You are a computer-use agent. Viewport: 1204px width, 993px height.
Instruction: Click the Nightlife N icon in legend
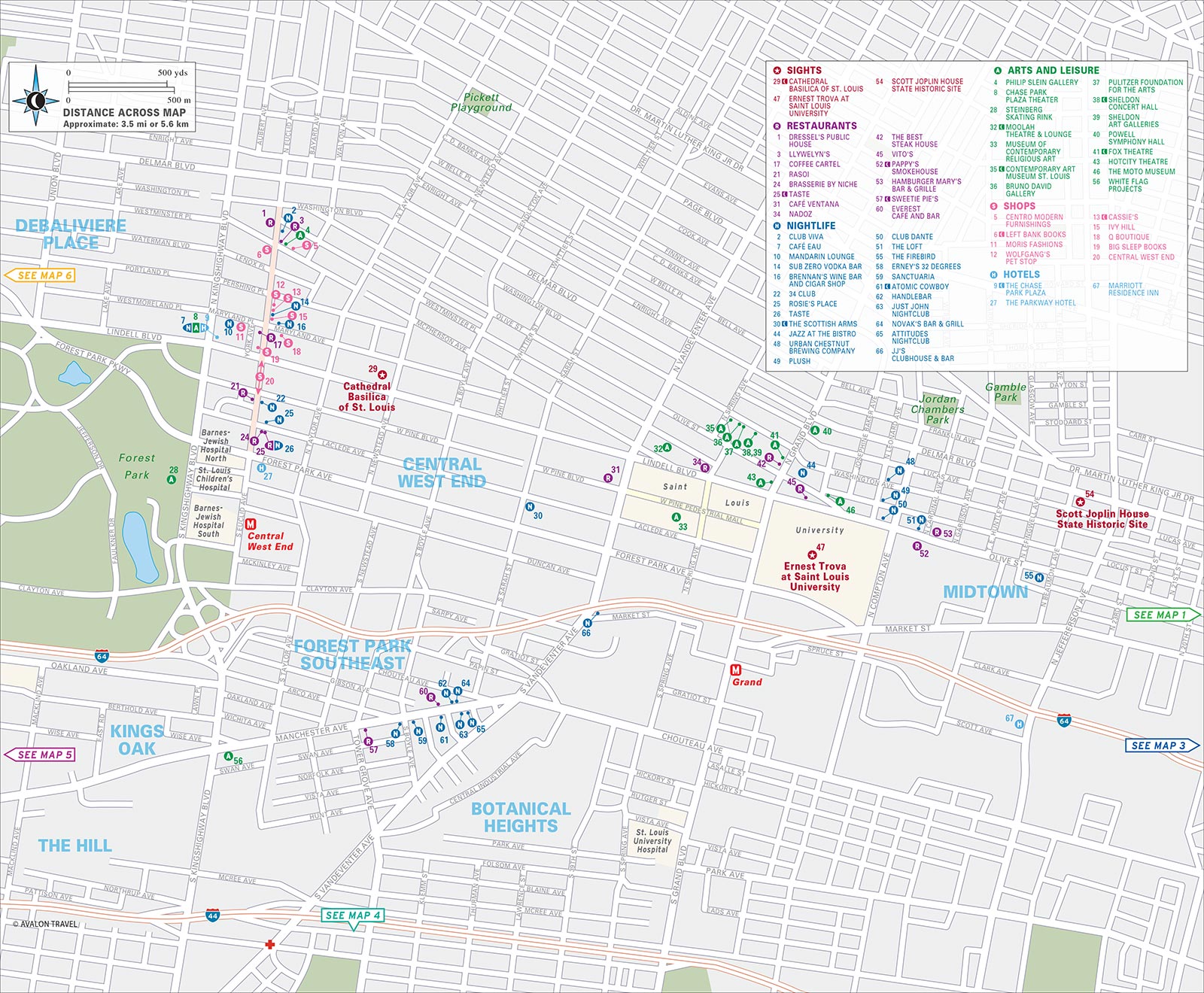click(x=777, y=226)
